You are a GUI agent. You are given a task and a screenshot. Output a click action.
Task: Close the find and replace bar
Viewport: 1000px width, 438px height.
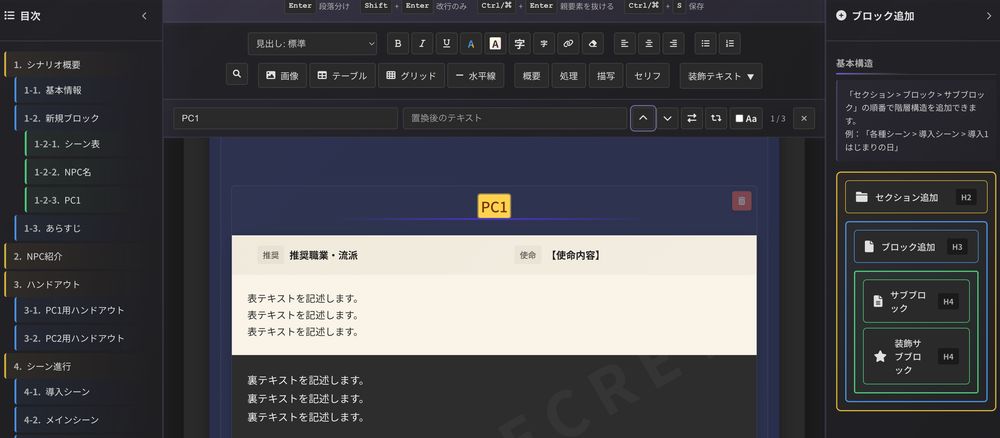[x=804, y=118]
